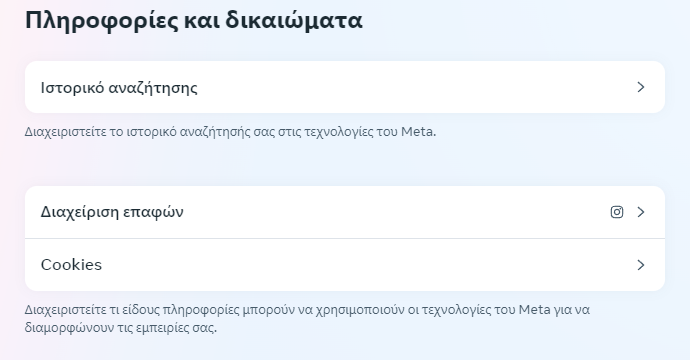Open the Διαχείριση επαφών option
This screenshot has height=360, width=690.
[345, 212]
